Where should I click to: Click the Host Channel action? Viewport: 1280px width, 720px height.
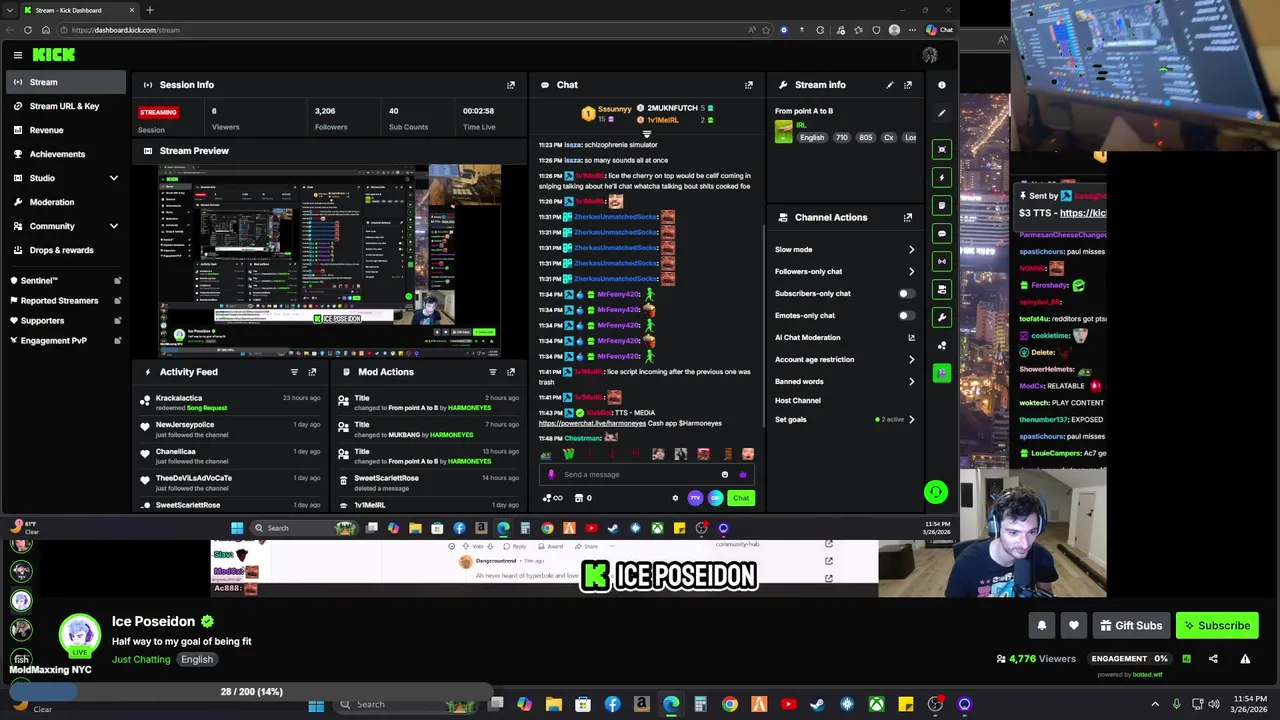[798, 401]
